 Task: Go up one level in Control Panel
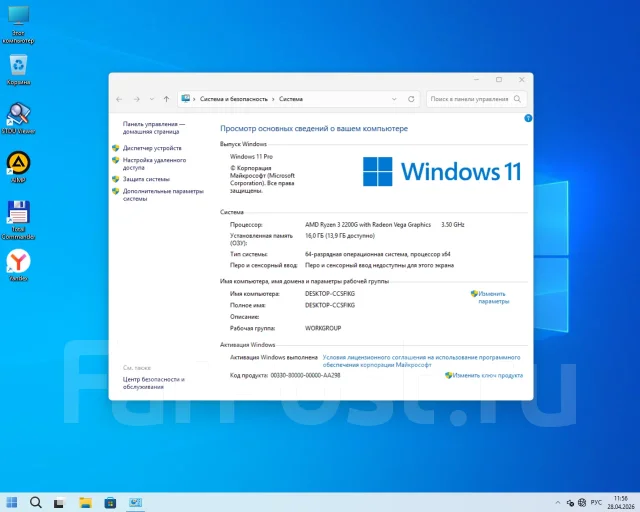[x=167, y=99]
